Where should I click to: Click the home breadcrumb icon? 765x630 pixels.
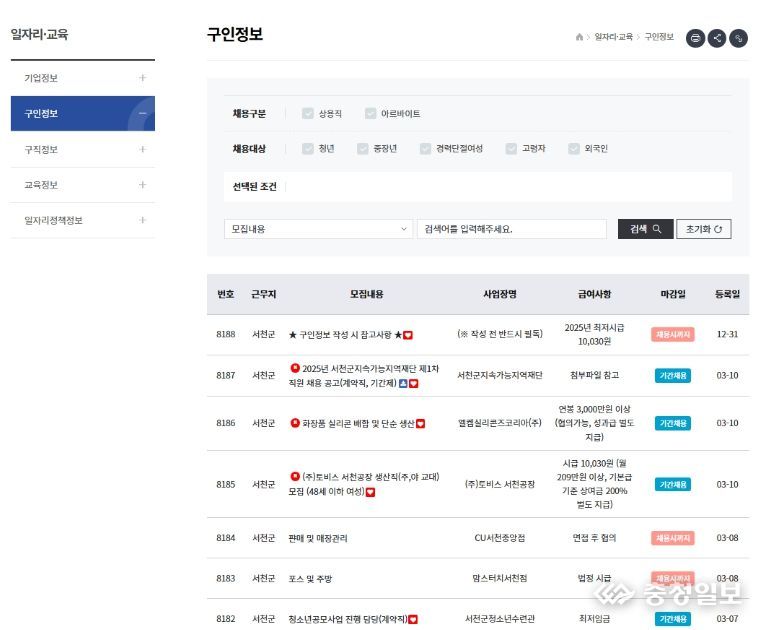pyautogui.click(x=579, y=37)
